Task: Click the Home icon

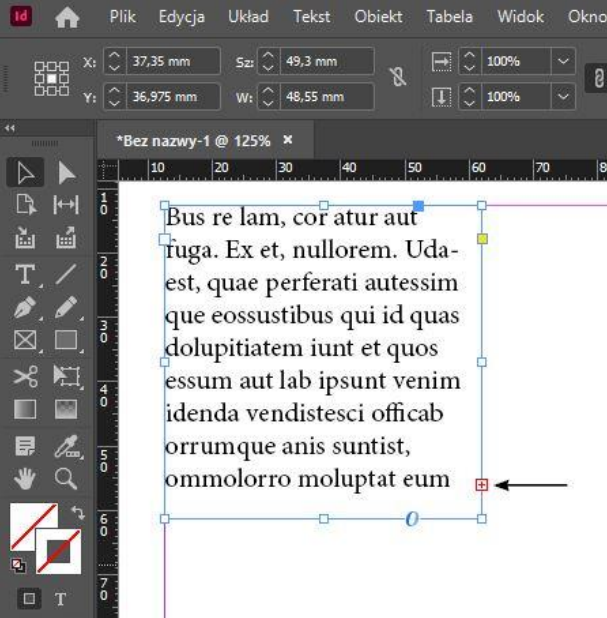Action: (x=67, y=18)
